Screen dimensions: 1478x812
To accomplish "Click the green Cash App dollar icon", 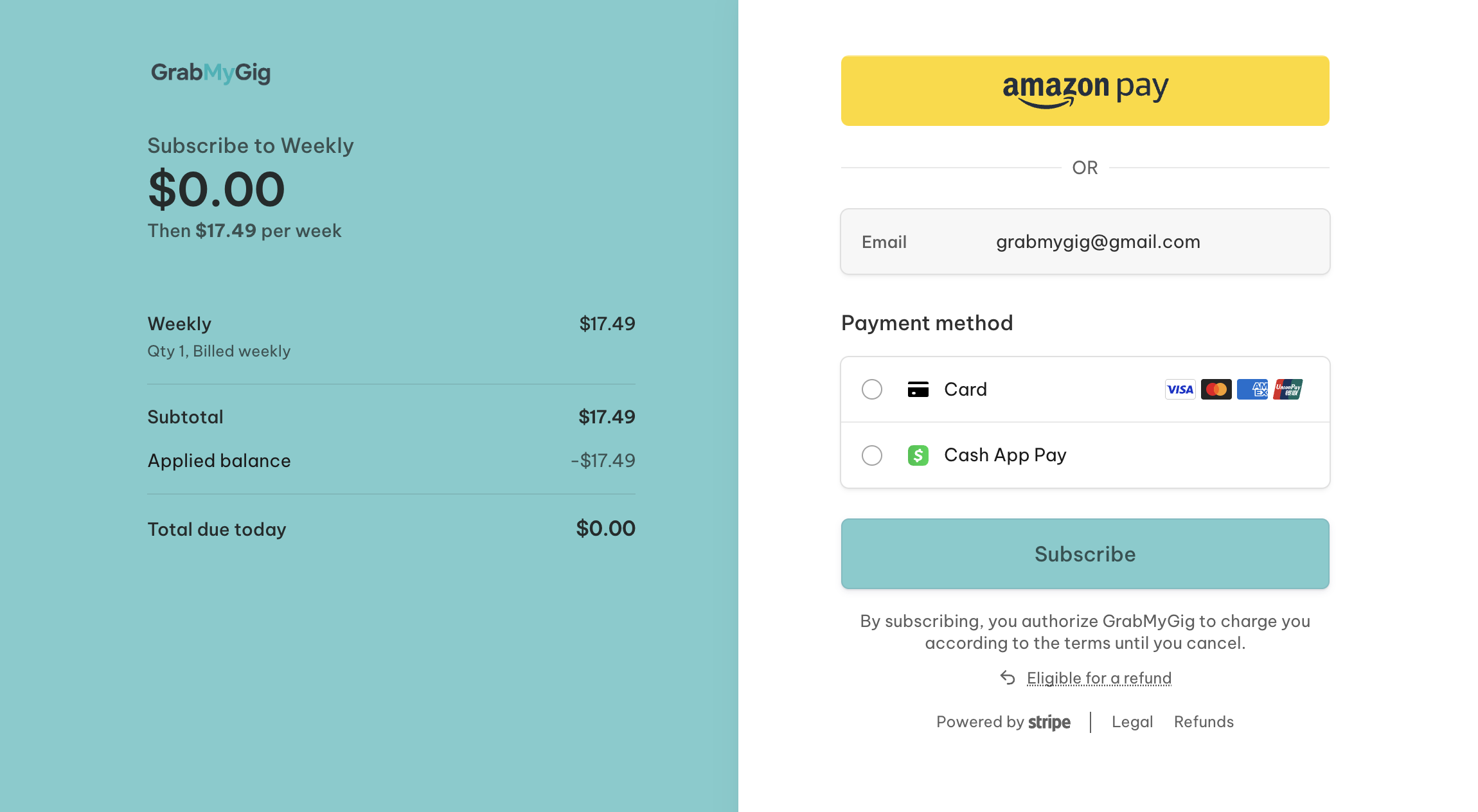I will coord(918,455).
